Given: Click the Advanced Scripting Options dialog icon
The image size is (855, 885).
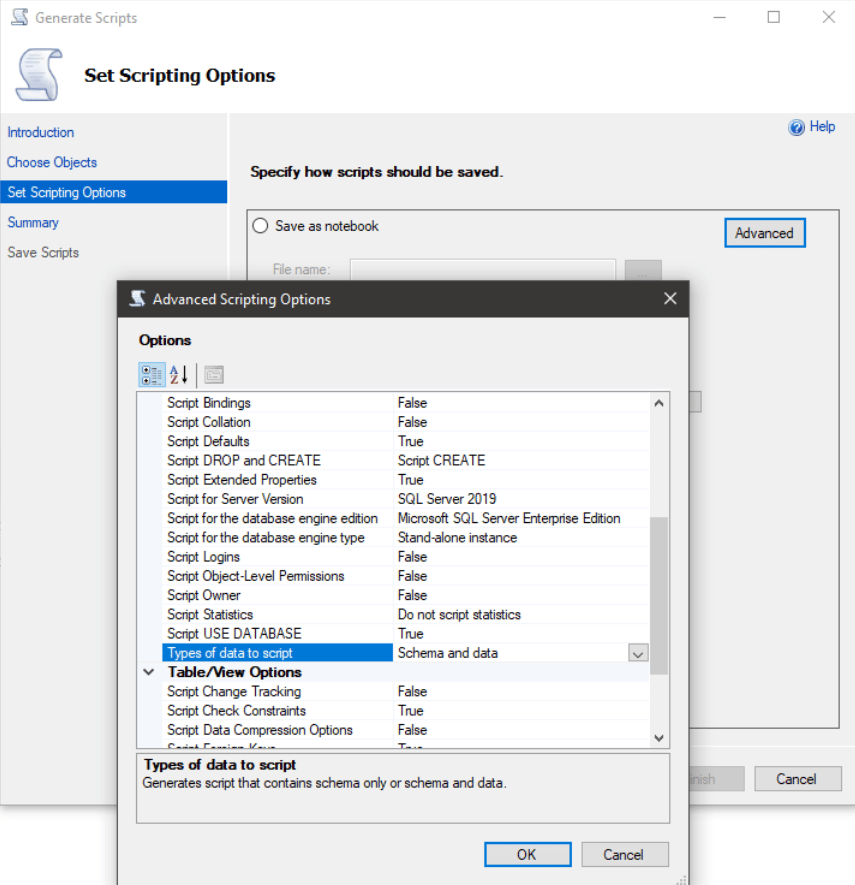Looking at the screenshot, I should pos(137,298).
